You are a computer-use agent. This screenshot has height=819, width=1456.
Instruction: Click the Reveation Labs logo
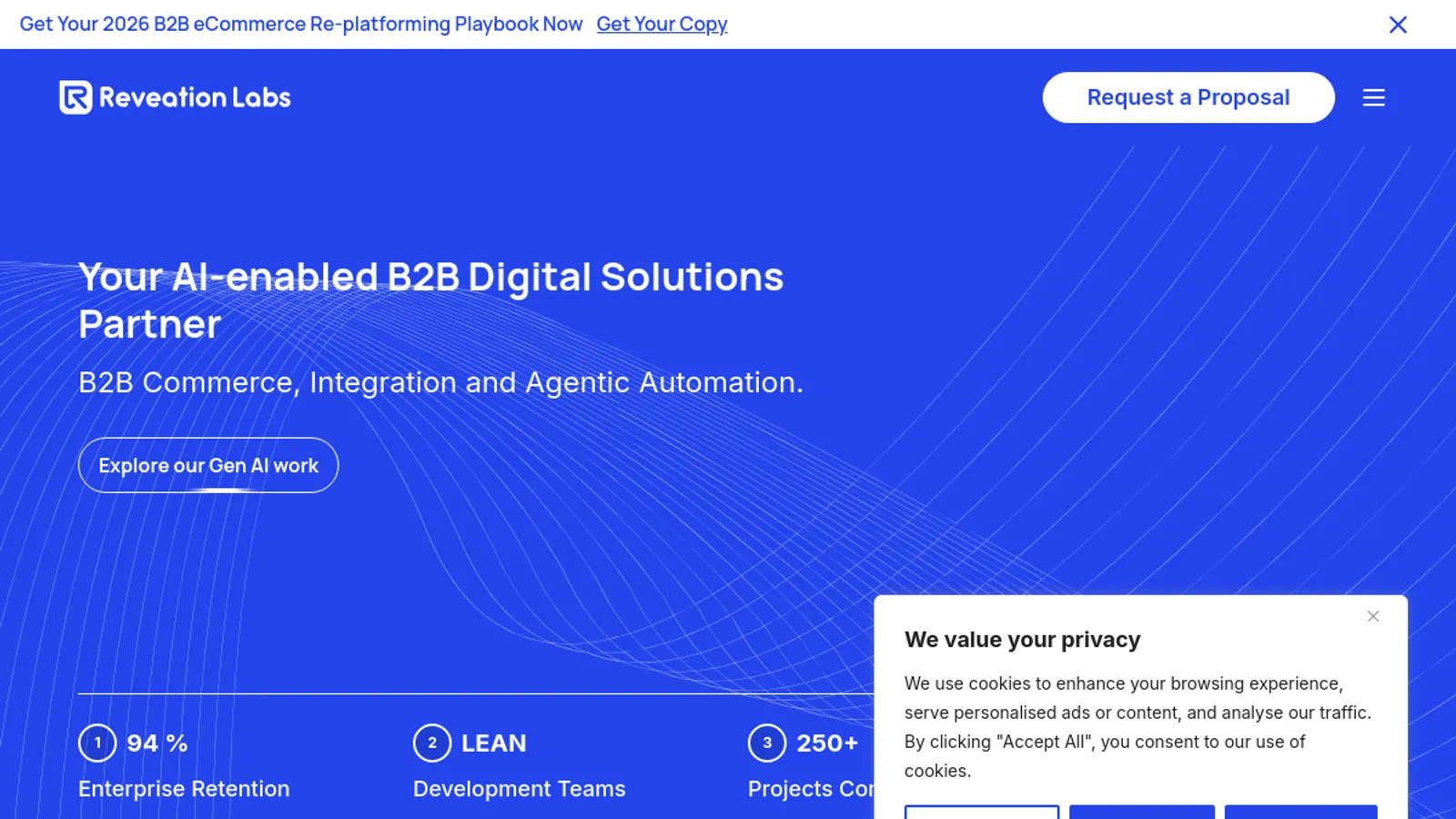175,97
